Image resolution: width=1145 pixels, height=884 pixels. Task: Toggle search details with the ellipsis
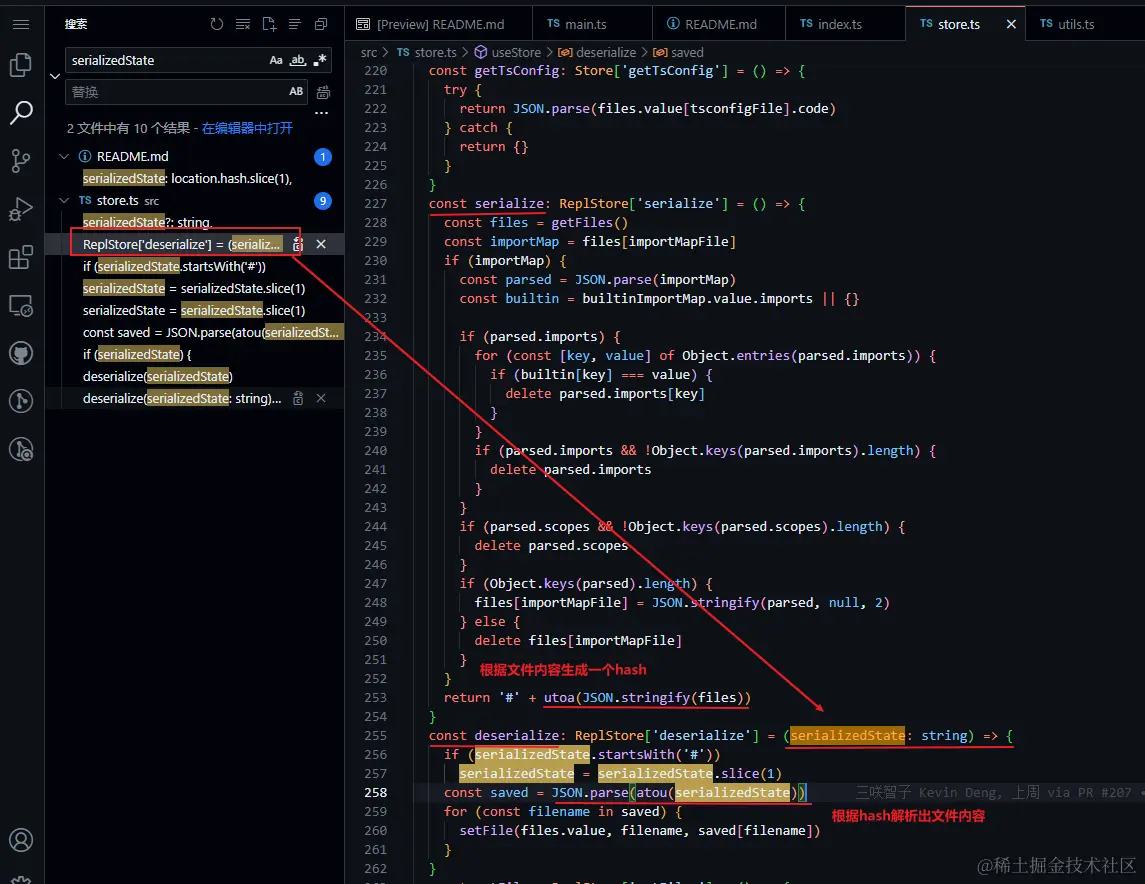tap(321, 113)
